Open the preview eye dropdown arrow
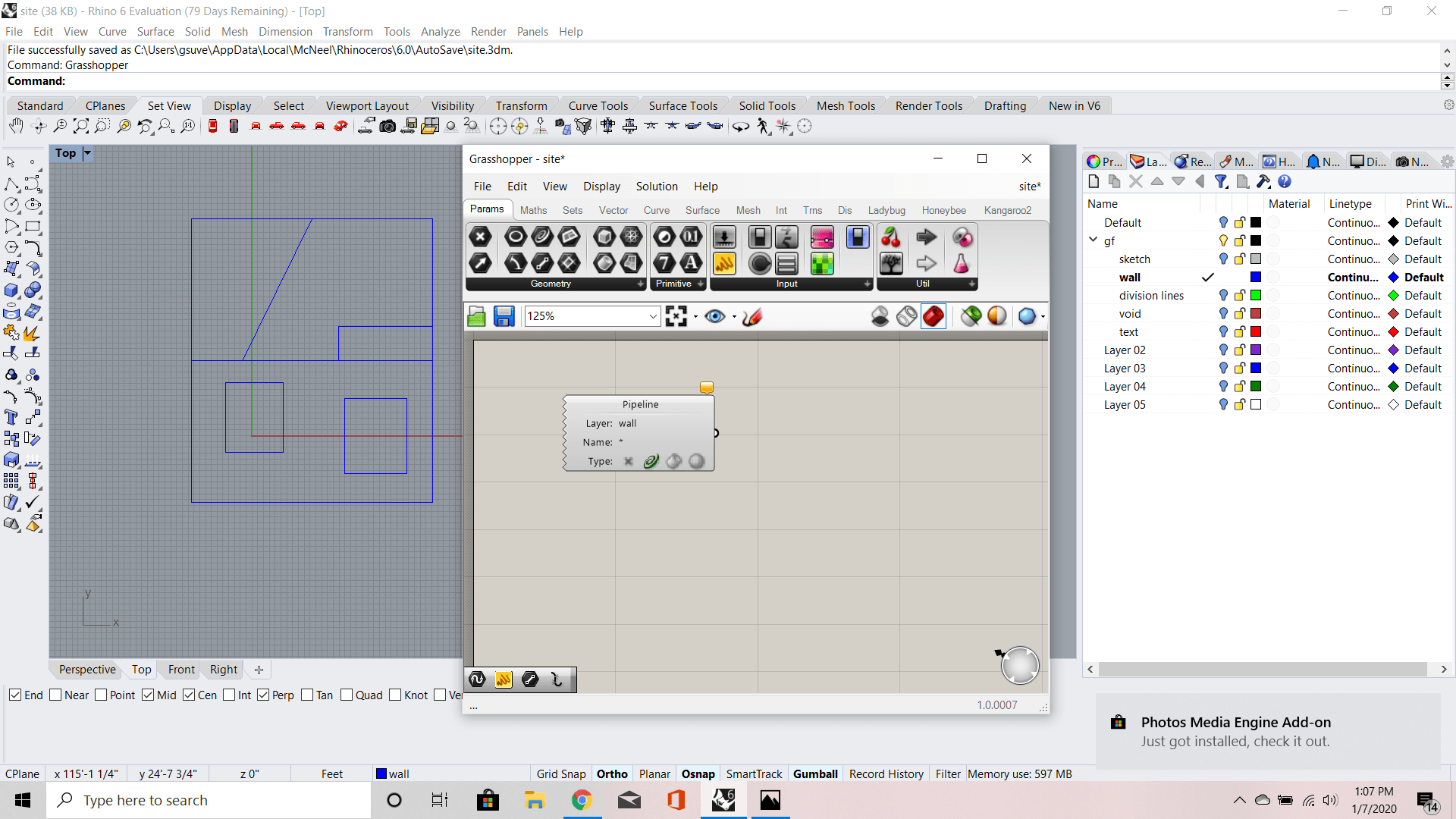 [x=733, y=317]
